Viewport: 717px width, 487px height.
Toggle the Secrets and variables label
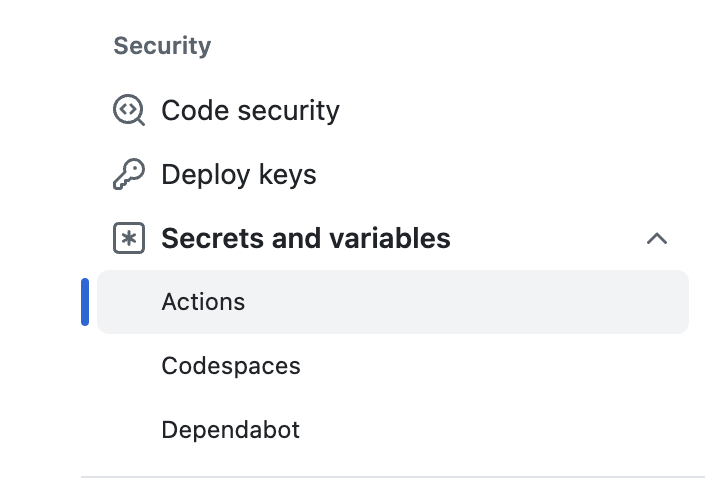tap(306, 238)
